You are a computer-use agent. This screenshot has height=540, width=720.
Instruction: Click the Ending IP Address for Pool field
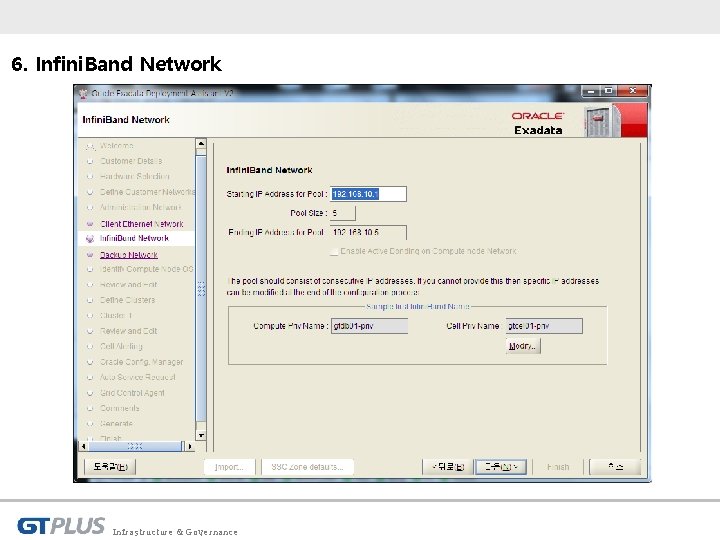368,232
